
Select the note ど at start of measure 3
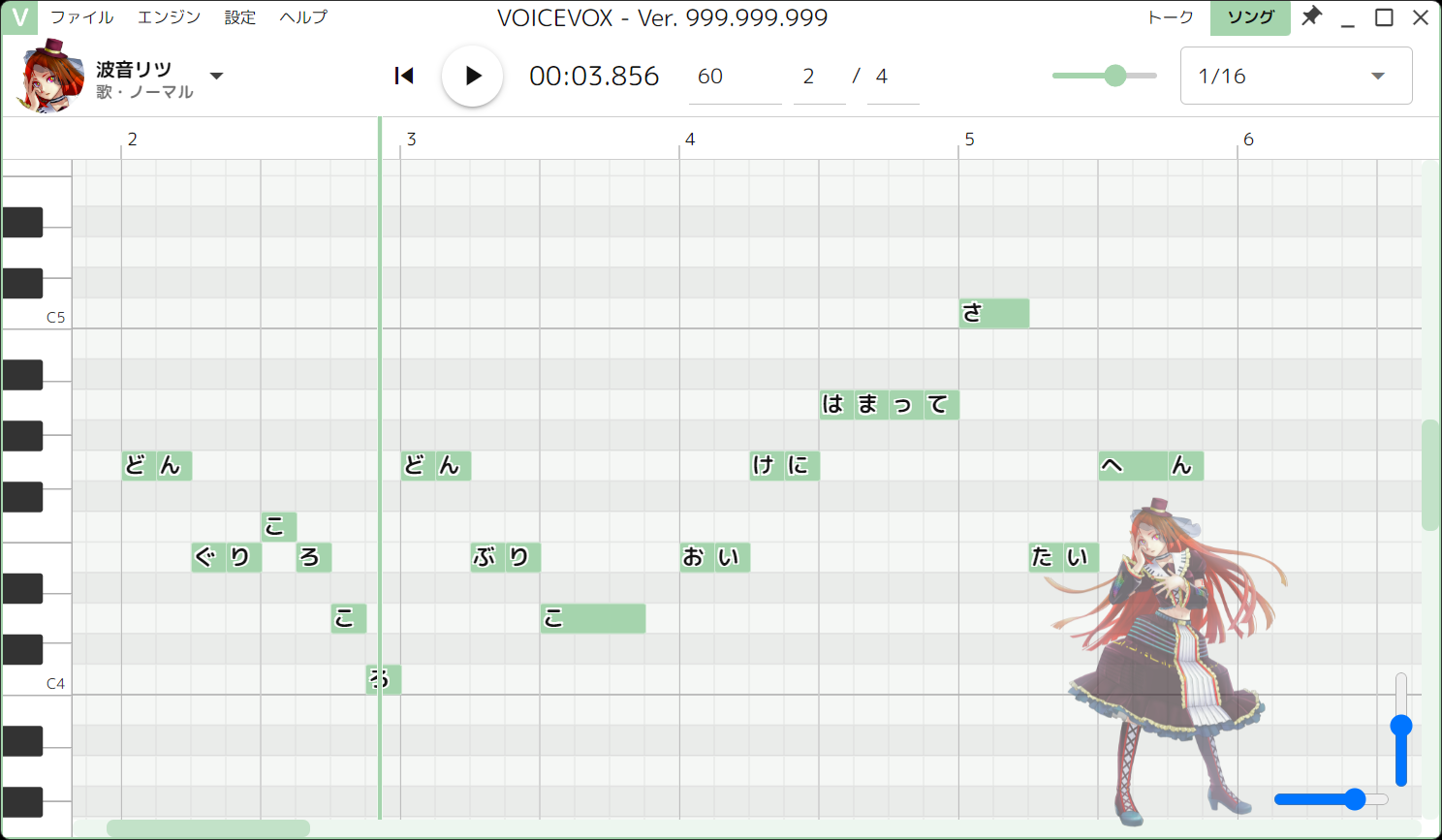click(419, 465)
